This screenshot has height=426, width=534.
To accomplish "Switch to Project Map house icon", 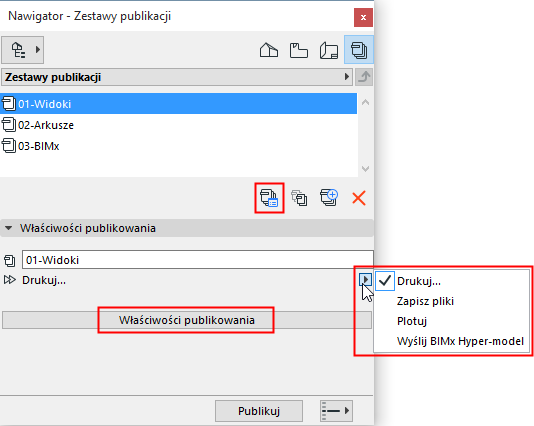I will coord(269,50).
